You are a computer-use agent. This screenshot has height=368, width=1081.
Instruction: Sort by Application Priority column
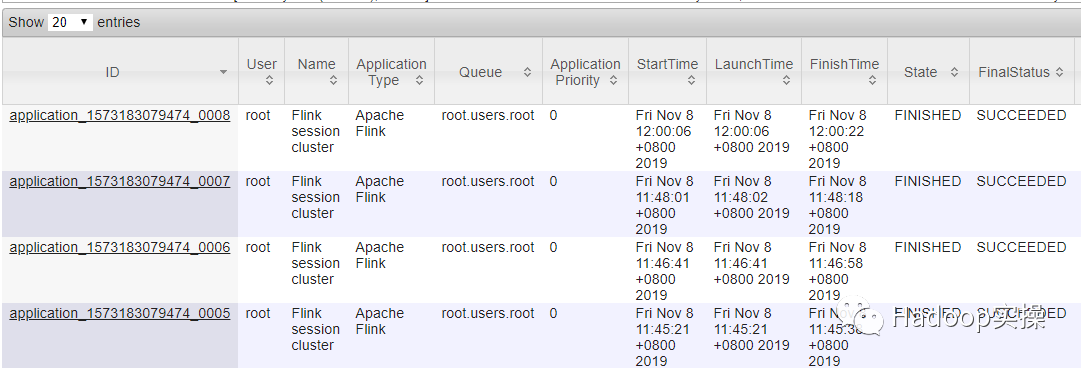(x=585, y=72)
